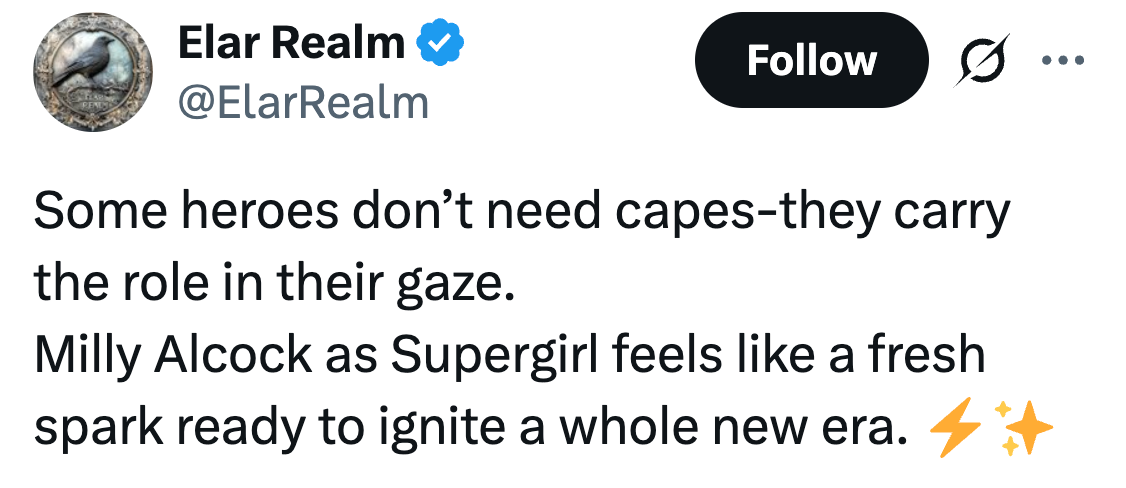This screenshot has width=1126, height=488.
Task: Open the Elar Realm display name
Action: (x=291, y=42)
